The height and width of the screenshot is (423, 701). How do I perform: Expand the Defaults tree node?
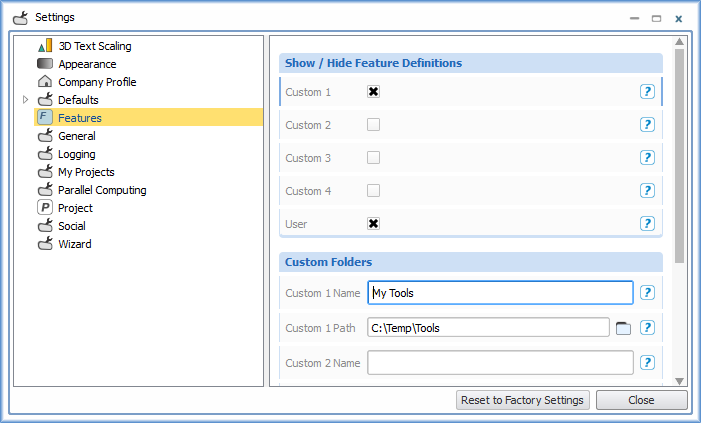(x=25, y=99)
